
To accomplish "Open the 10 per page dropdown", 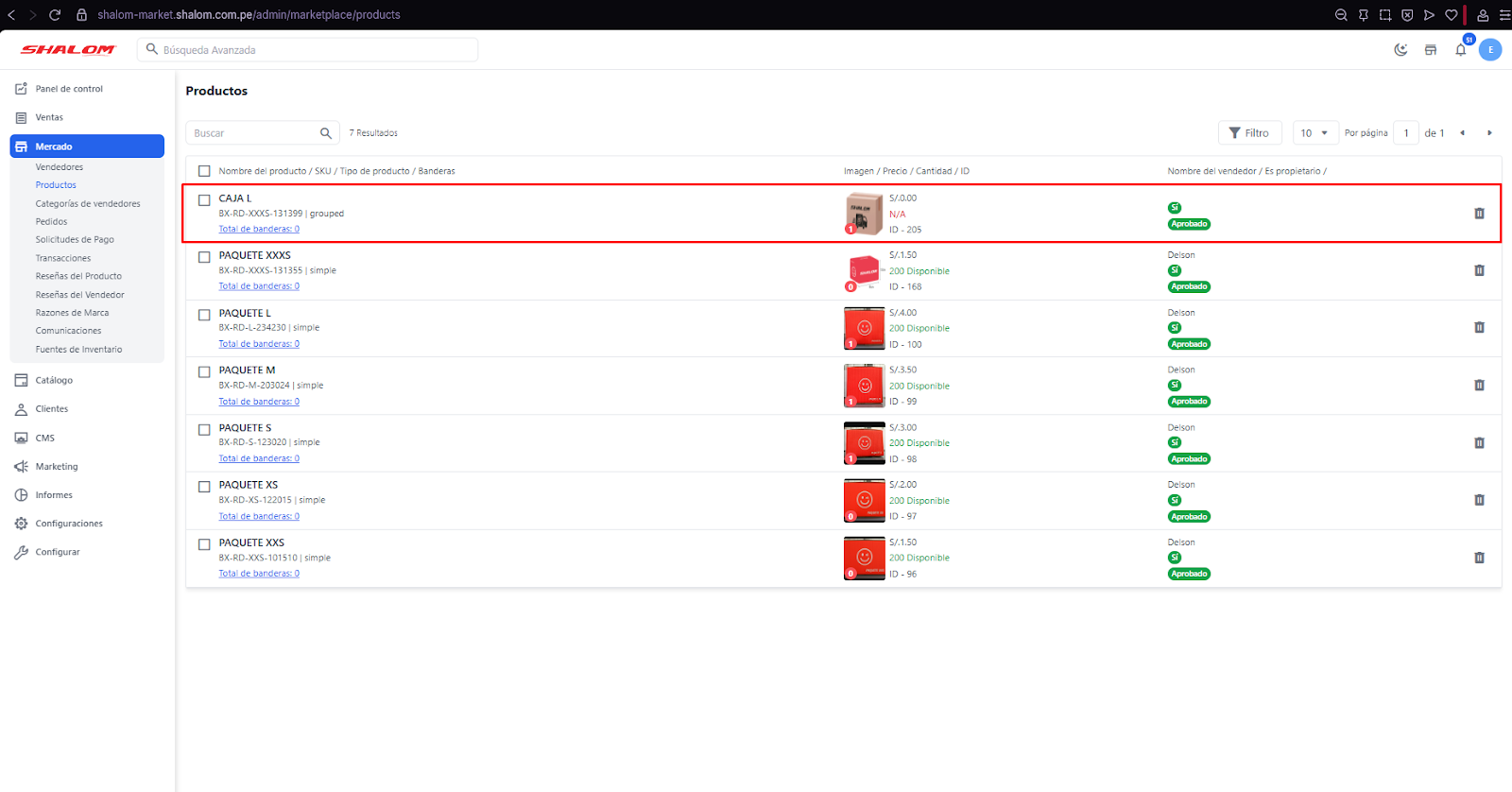I will coord(1314,133).
